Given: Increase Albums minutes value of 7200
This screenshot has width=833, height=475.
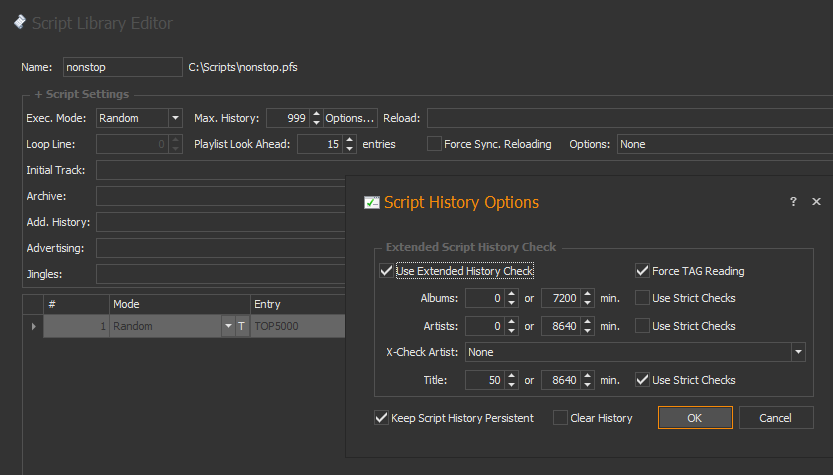Looking at the screenshot, I should (x=587, y=294).
